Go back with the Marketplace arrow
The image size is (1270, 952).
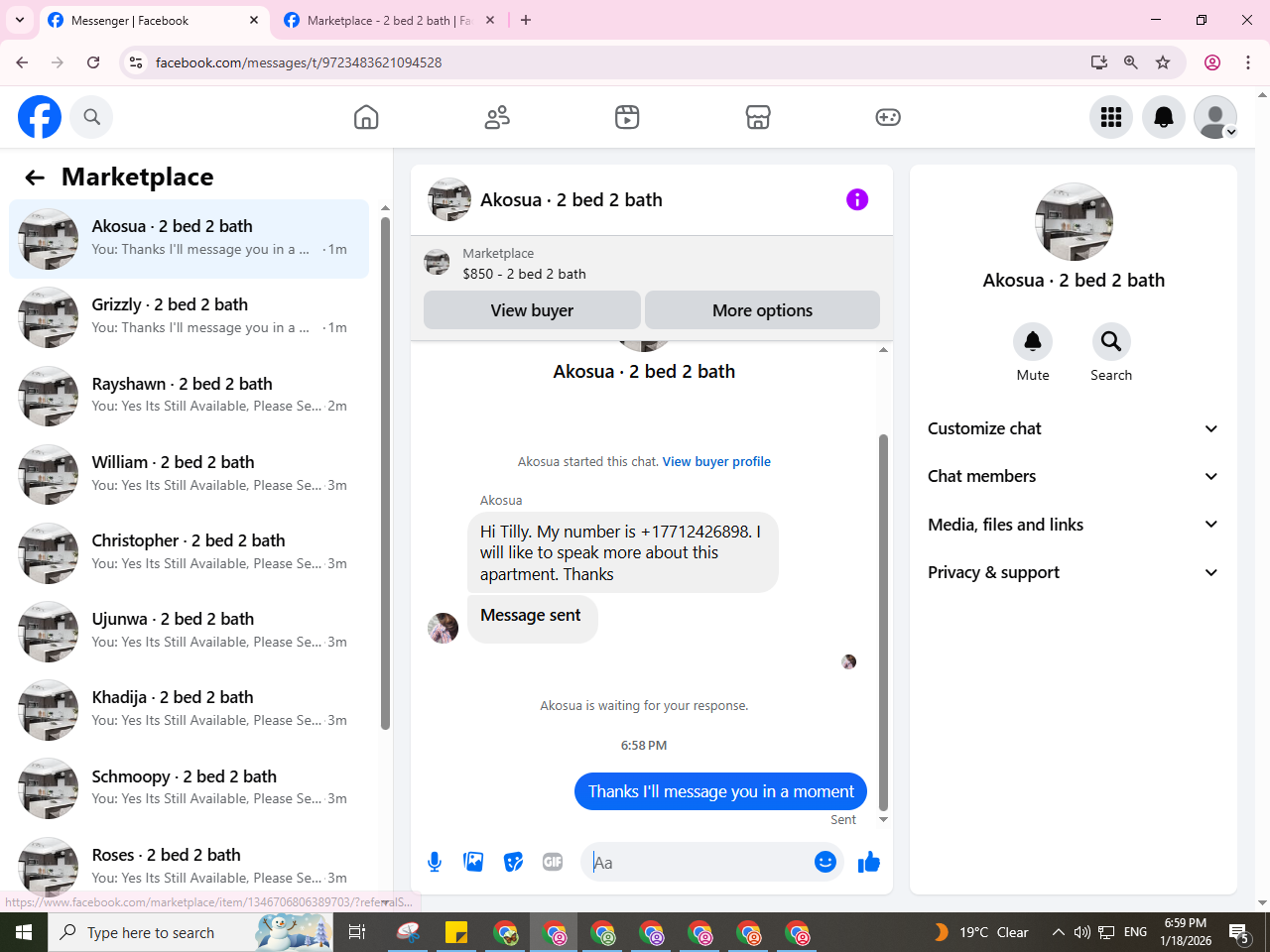pos(35,178)
